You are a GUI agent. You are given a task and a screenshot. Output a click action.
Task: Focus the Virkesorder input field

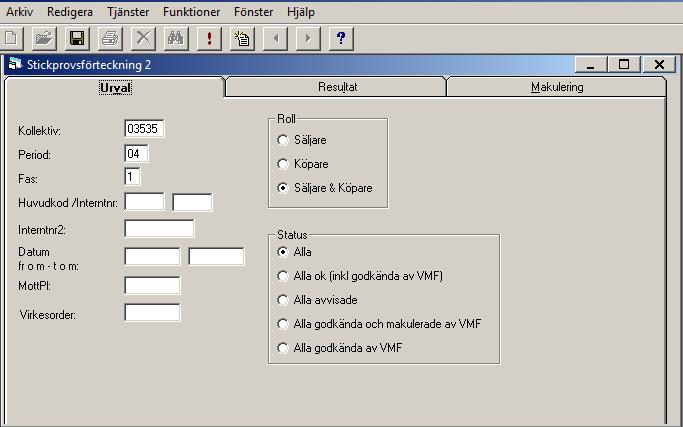coord(152,312)
